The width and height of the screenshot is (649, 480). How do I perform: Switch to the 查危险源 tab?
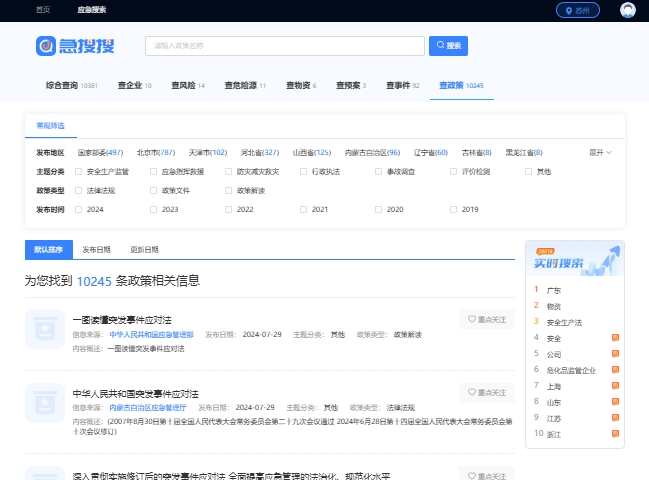245,85
